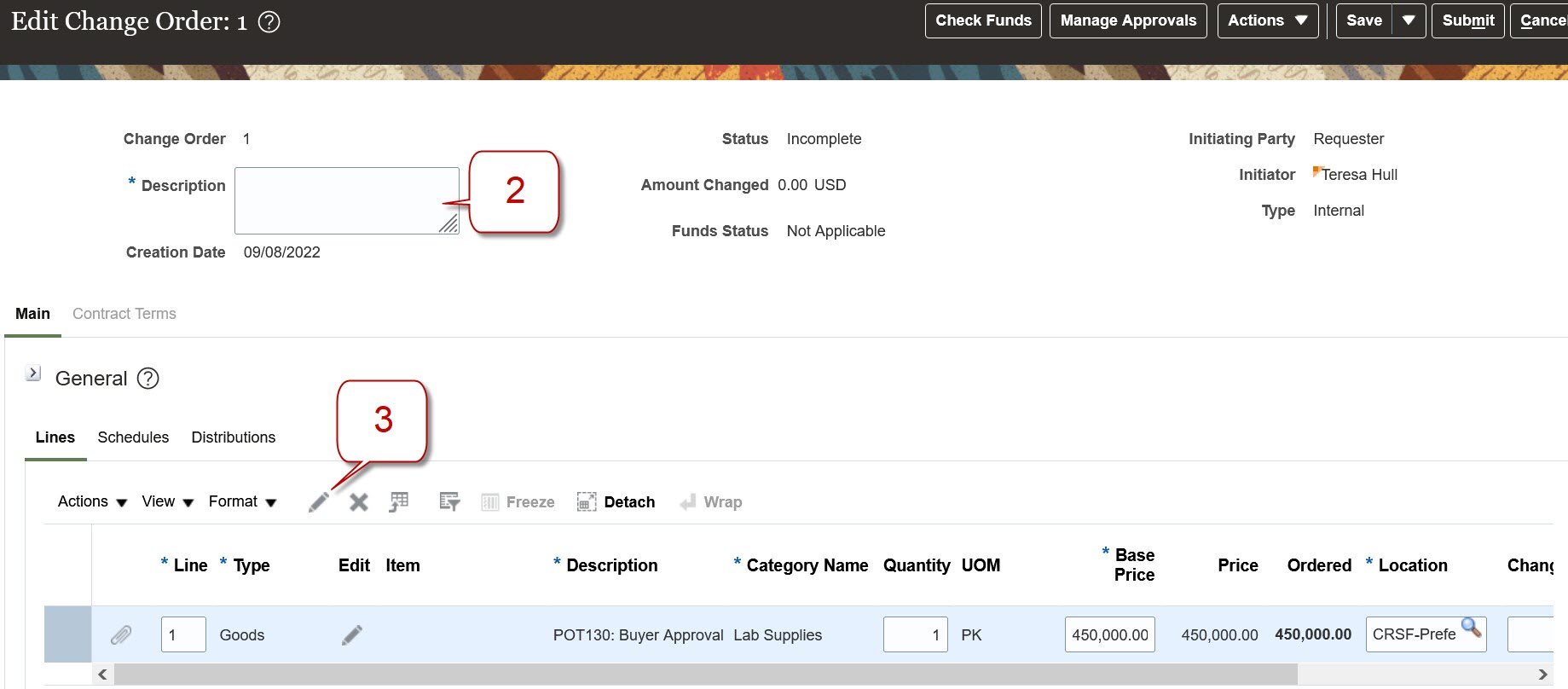Open the header Actions dropdown

(1268, 20)
